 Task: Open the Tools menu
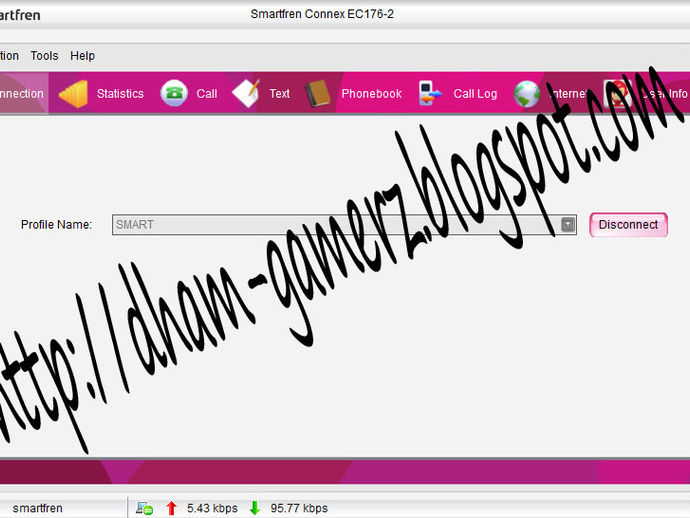44,56
